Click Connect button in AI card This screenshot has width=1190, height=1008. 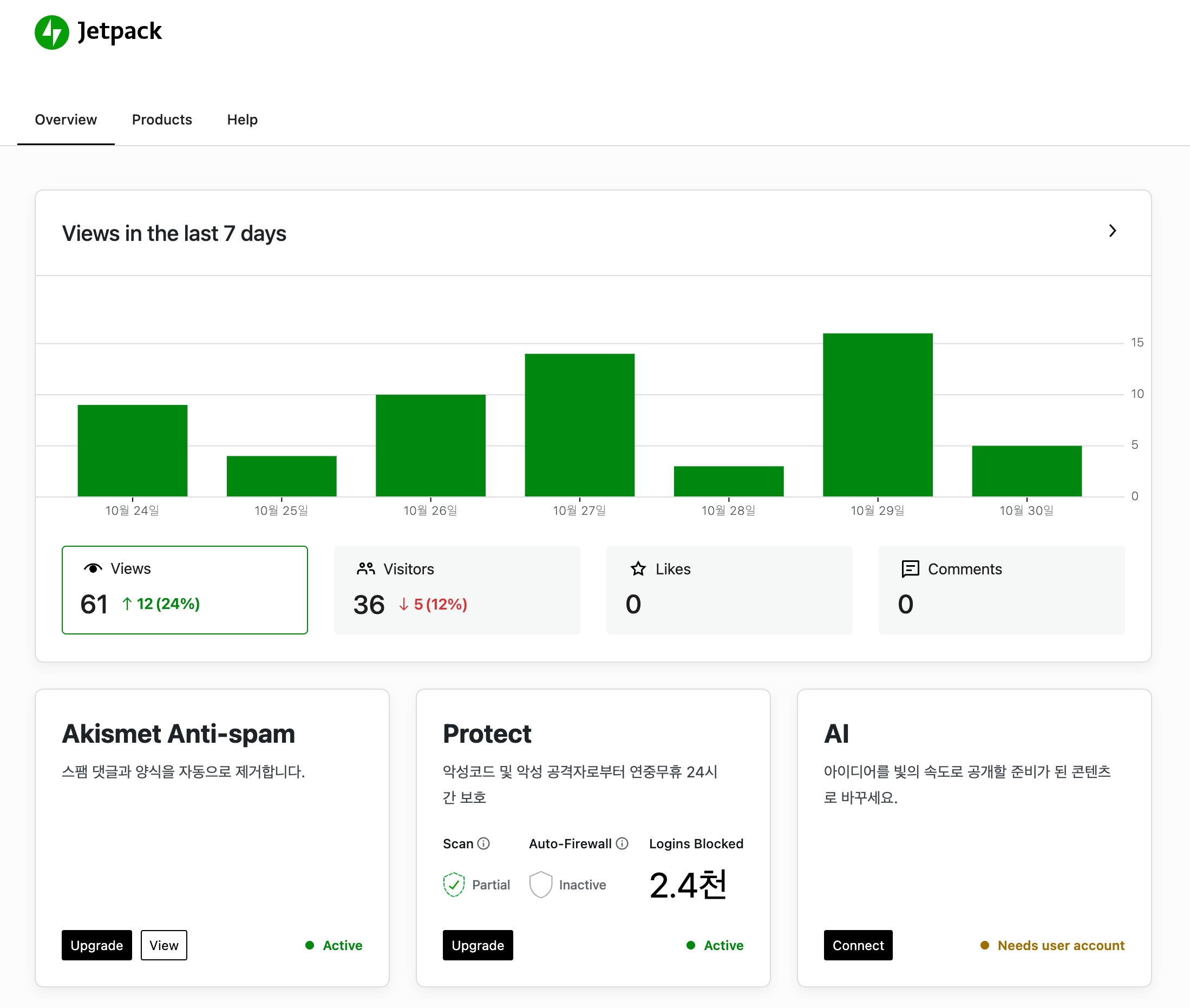coord(858,945)
